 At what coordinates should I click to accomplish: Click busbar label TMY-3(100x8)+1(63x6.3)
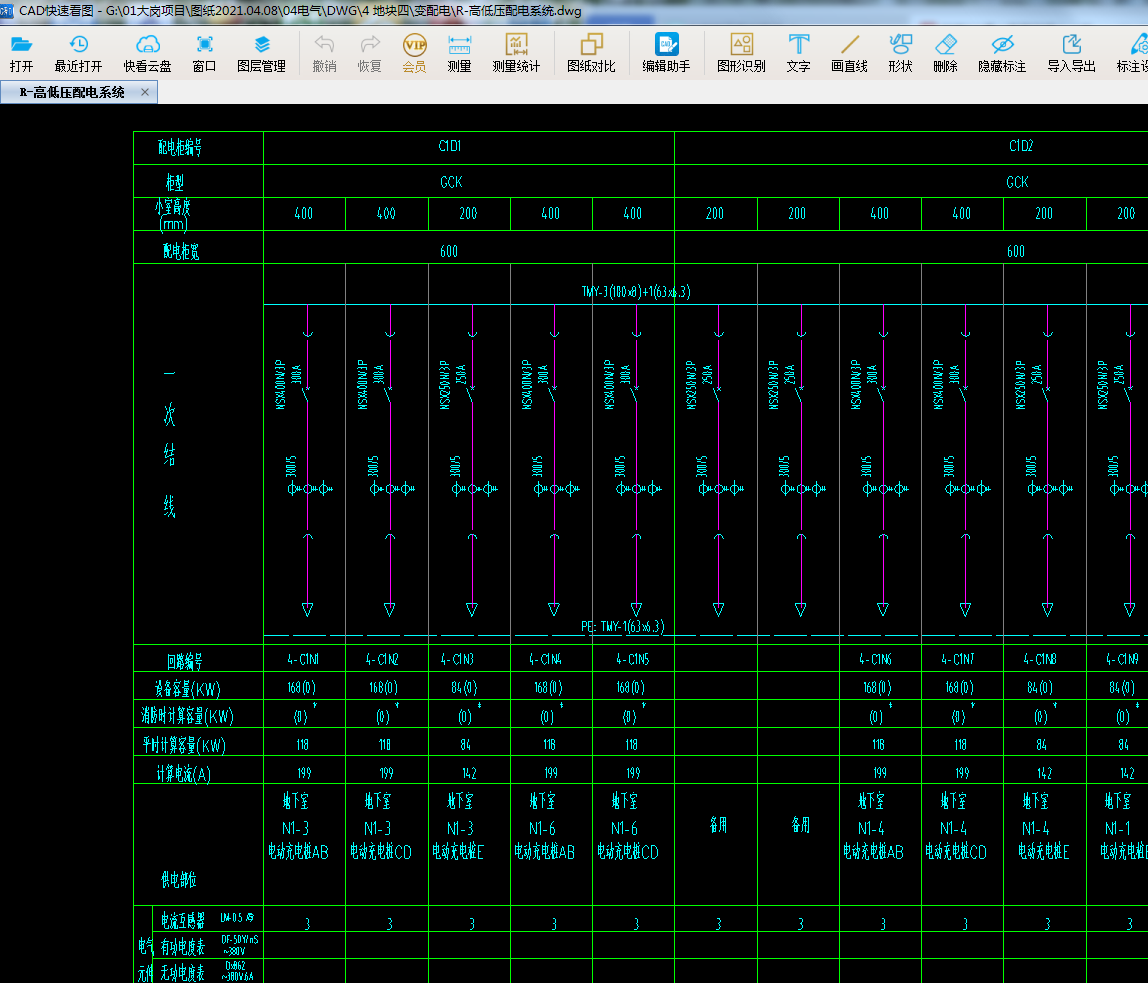point(636,292)
